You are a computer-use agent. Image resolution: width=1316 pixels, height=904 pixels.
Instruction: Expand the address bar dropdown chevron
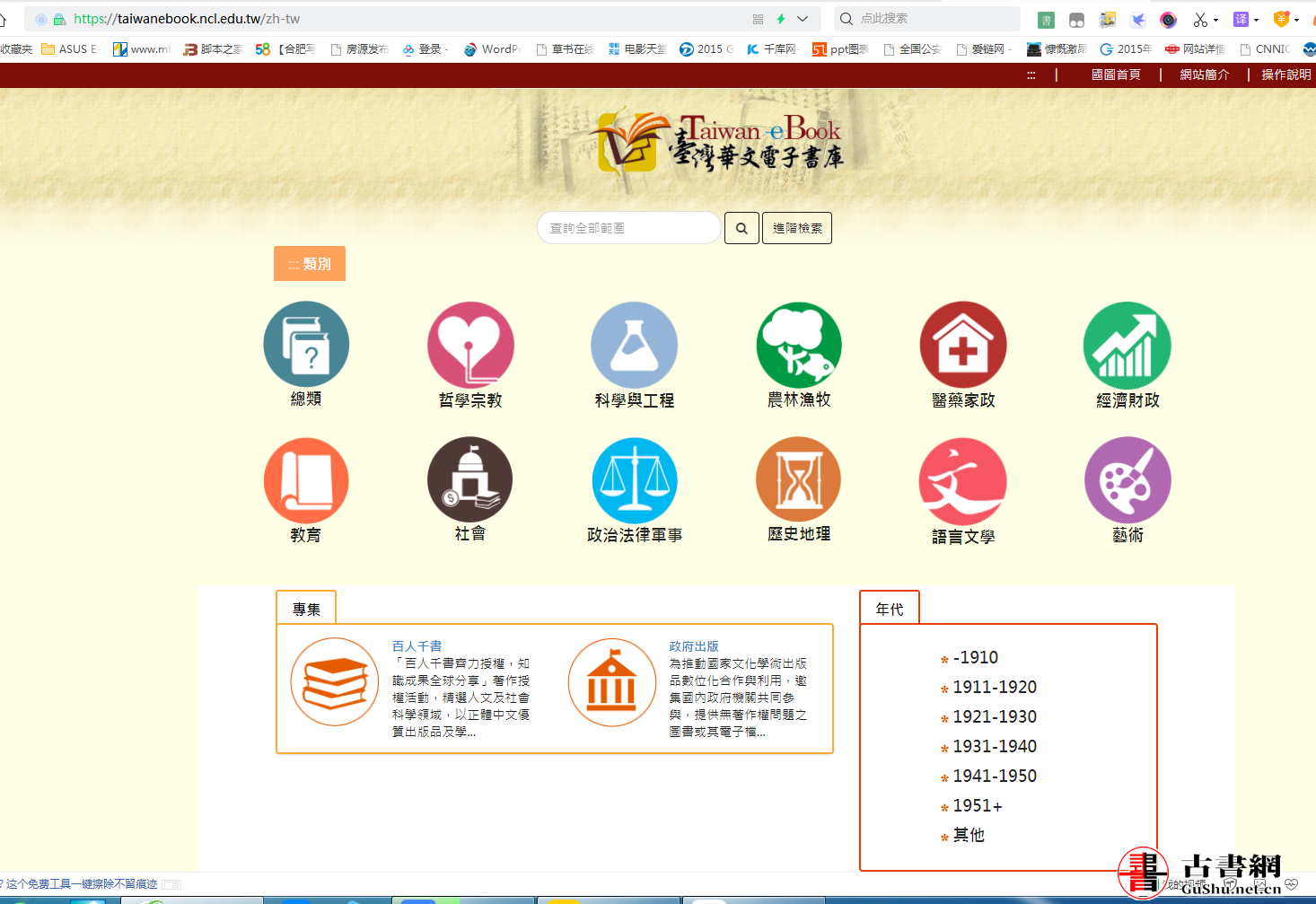(803, 19)
